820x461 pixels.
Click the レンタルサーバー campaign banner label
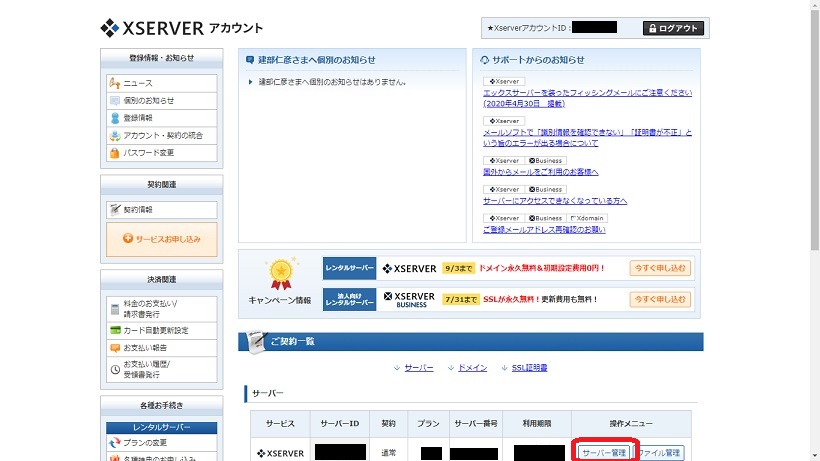(349, 268)
